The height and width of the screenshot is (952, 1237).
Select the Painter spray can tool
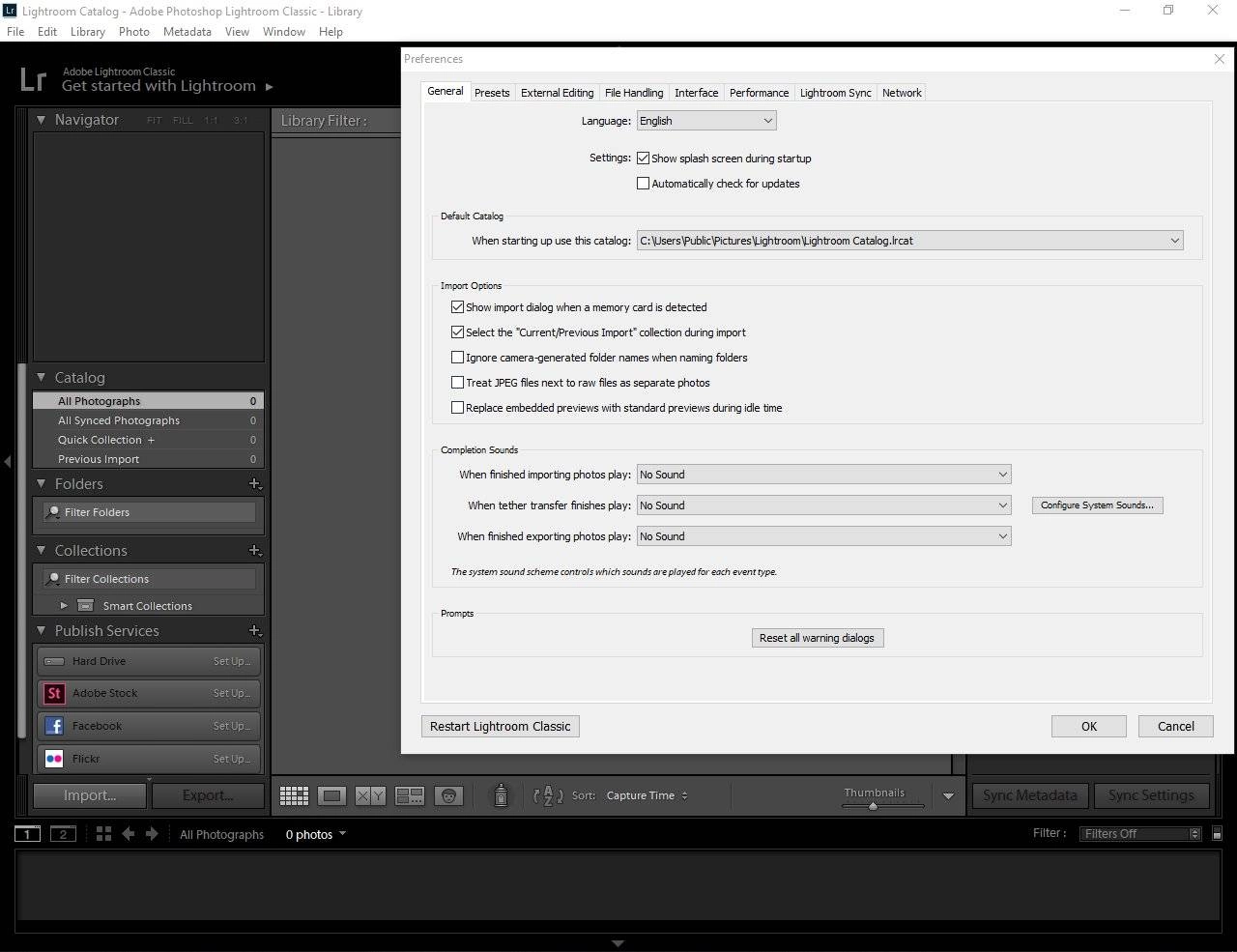coord(501,794)
